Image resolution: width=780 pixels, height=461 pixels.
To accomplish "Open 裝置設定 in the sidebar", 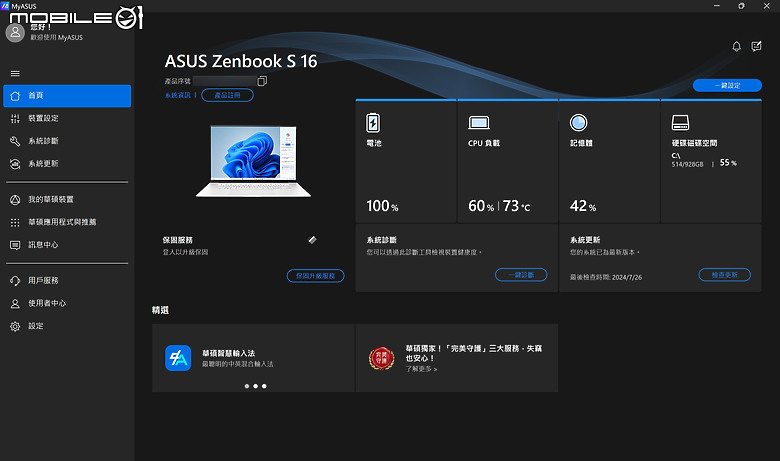I will click(x=67, y=118).
